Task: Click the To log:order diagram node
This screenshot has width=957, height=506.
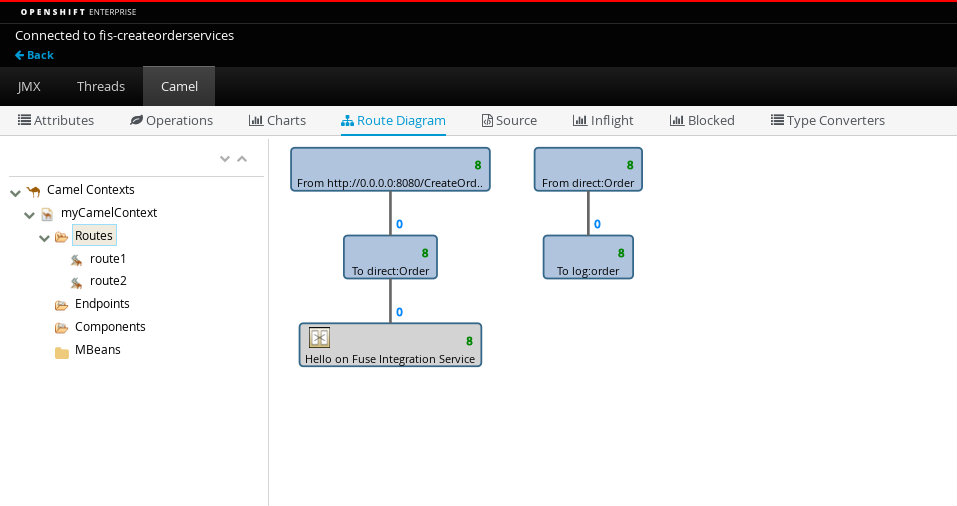Action: point(588,257)
